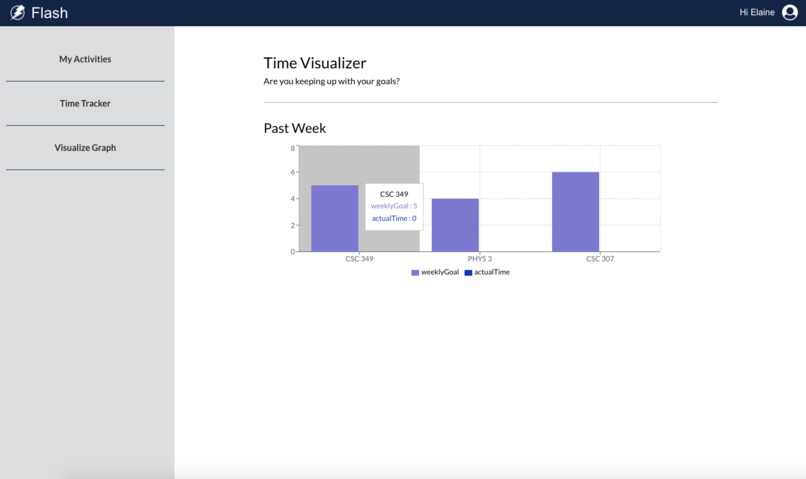Click the actualTime legend color swatch
The width and height of the screenshot is (806, 479).
(468, 272)
